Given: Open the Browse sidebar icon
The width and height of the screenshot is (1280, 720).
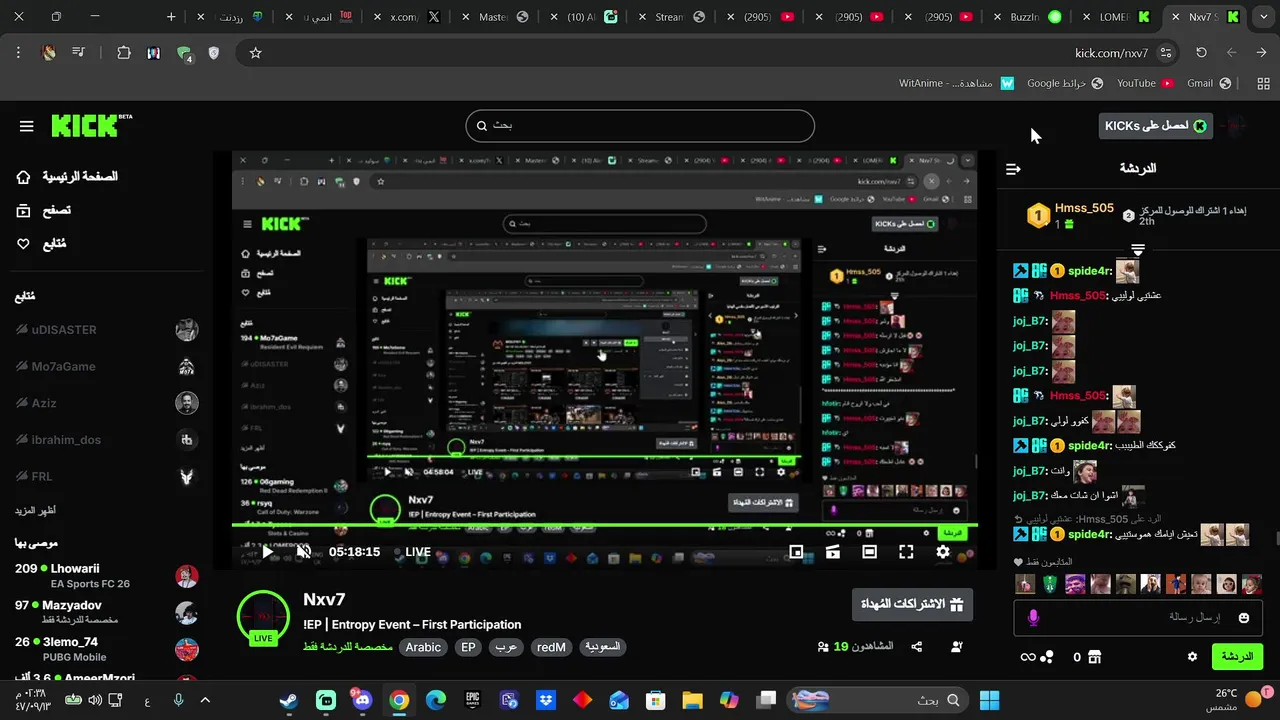Looking at the screenshot, I should pyautogui.click(x=24, y=210).
